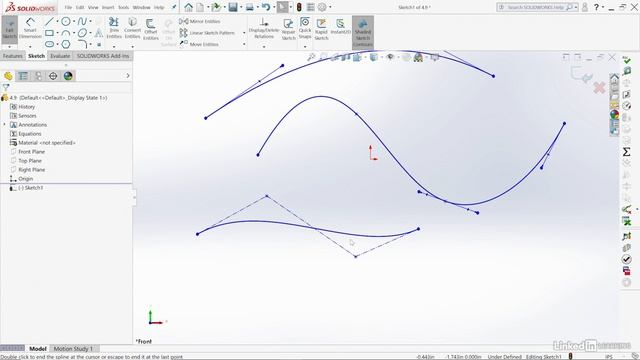Image resolution: width=640 pixels, height=360 pixels.
Task: Select the Polygon sketch tool
Action: tap(66, 44)
